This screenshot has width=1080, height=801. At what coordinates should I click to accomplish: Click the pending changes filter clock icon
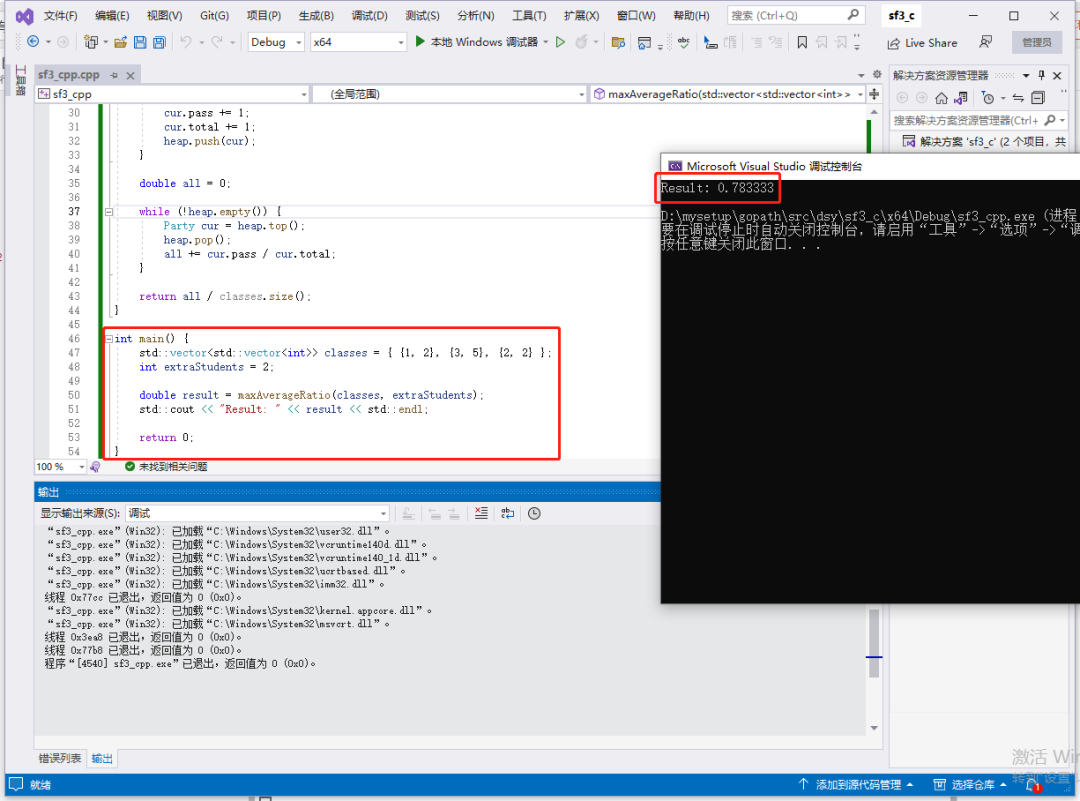(988, 98)
